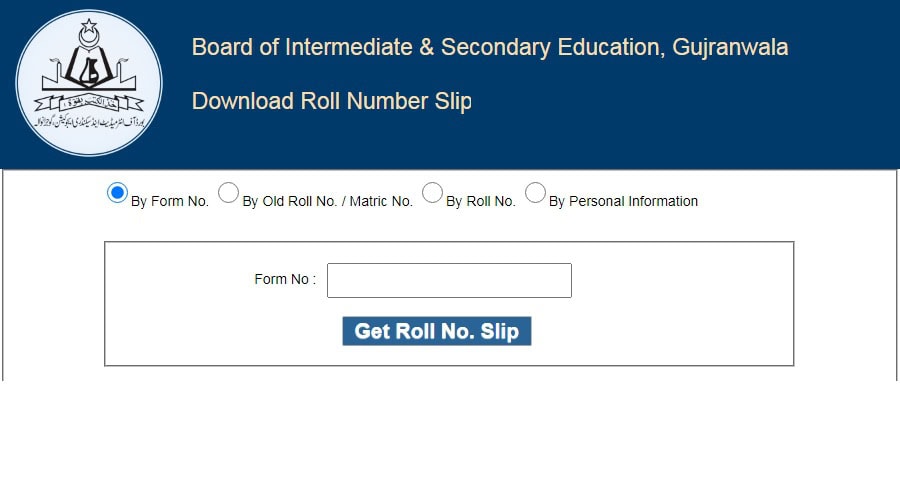This screenshot has width=900, height=485.
Task: Click the Board of Intermediate & Secondary Education heading
Action: (x=490, y=47)
